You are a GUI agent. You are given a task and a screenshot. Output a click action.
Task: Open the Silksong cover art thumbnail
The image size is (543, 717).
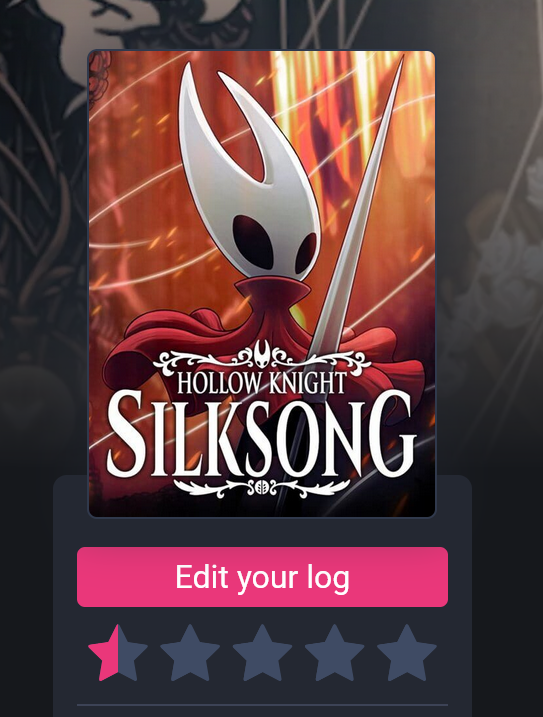click(x=262, y=284)
